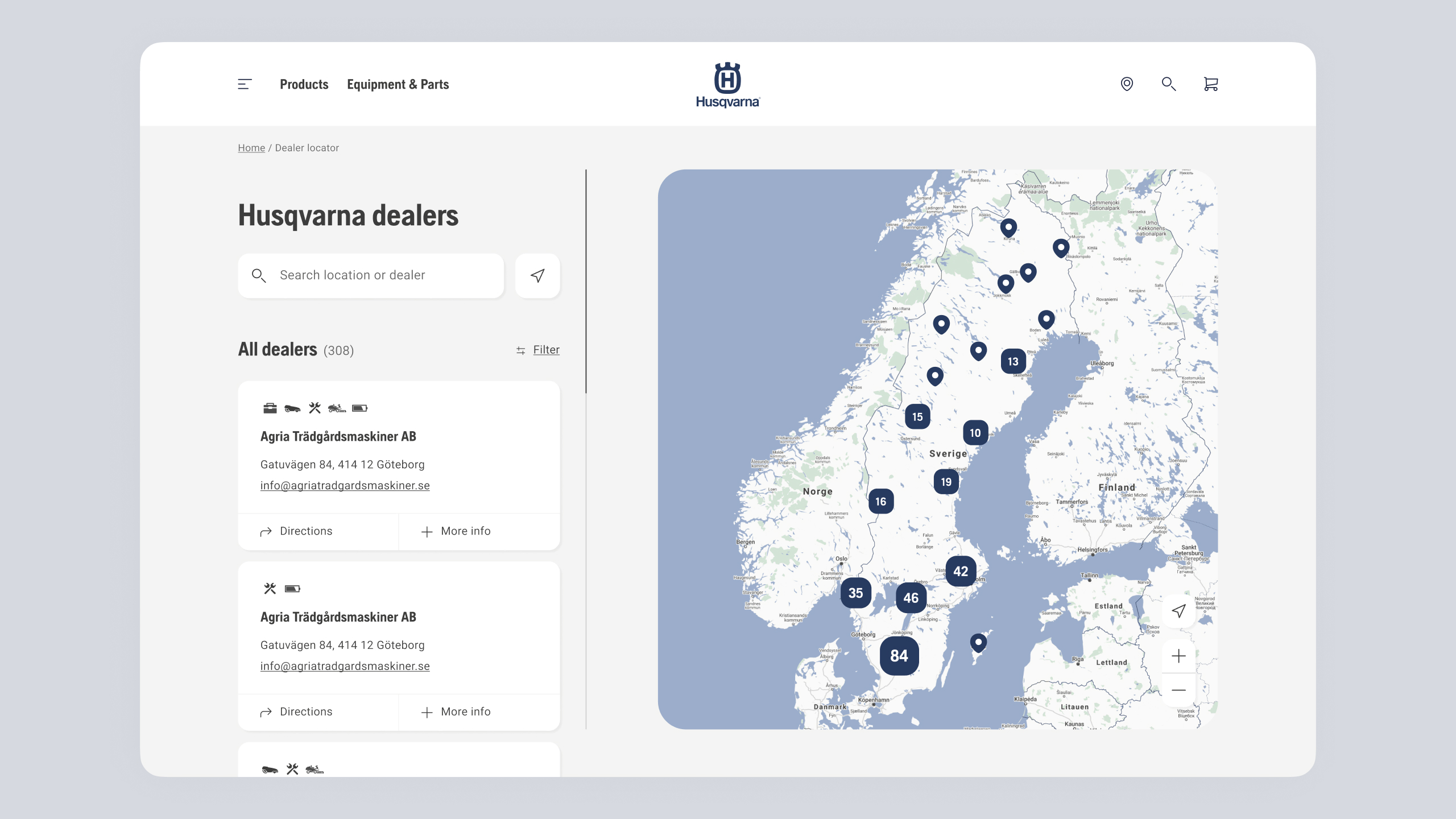Get Directions for second Agria dealer card
Image resolution: width=1456 pixels, height=819 pixels.
coord(318,712)
